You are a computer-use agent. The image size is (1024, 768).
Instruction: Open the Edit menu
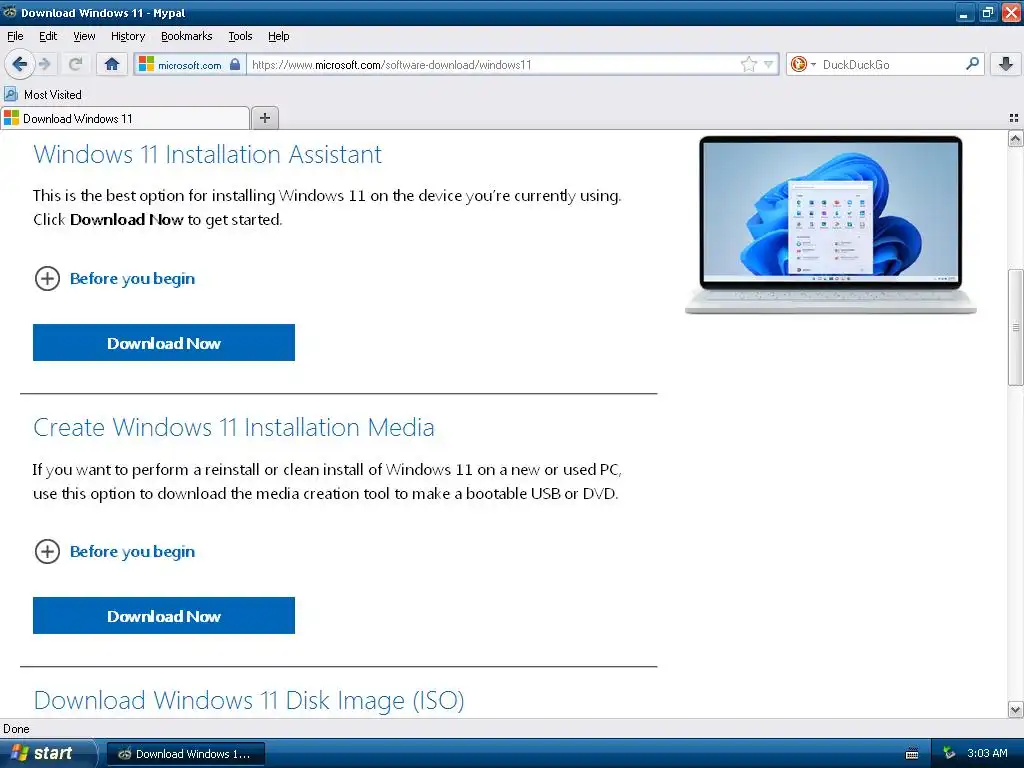coord(48,36)
